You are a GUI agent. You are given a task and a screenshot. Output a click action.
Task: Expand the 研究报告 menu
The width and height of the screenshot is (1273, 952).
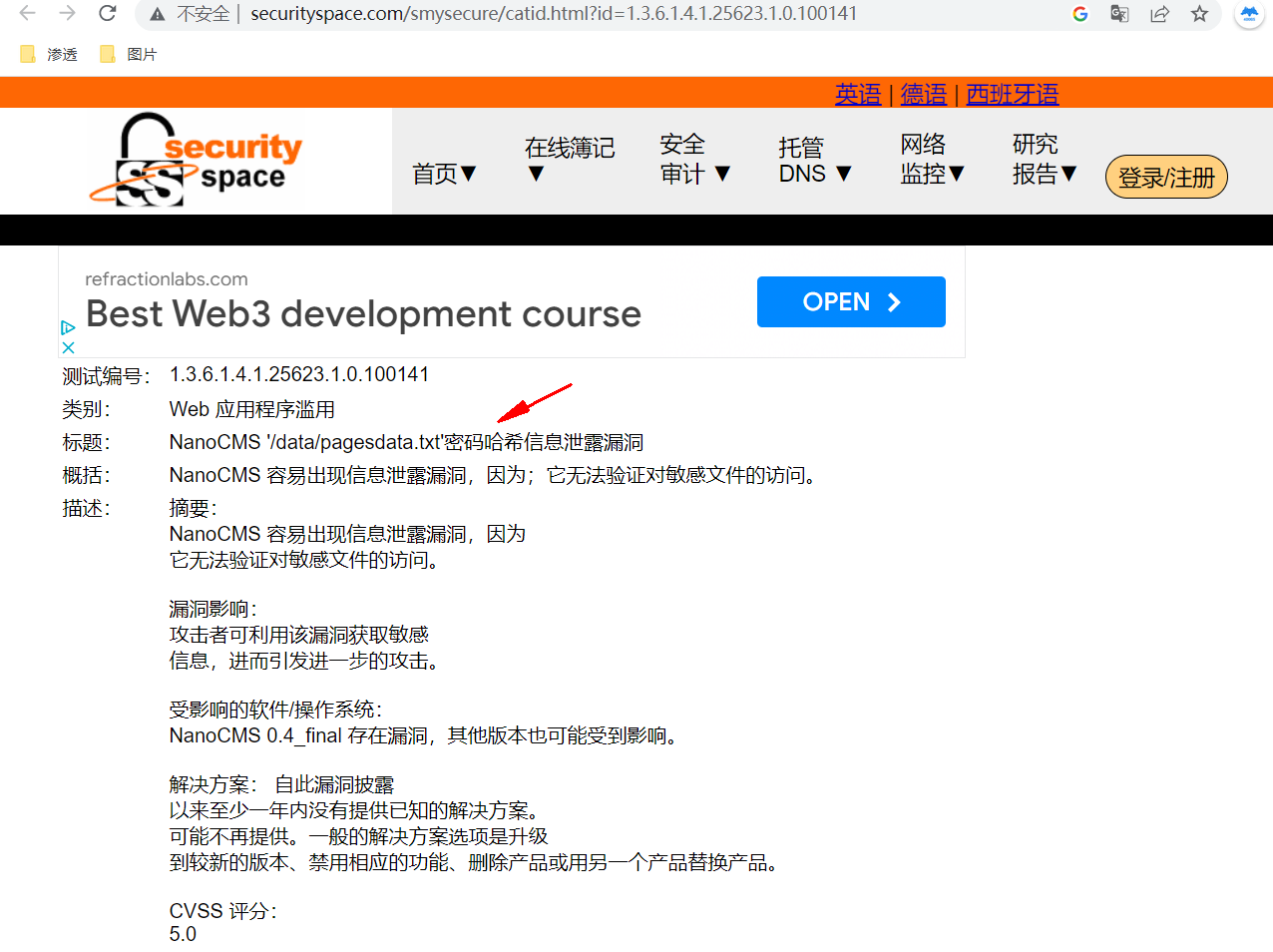(x=1045, y=159)
